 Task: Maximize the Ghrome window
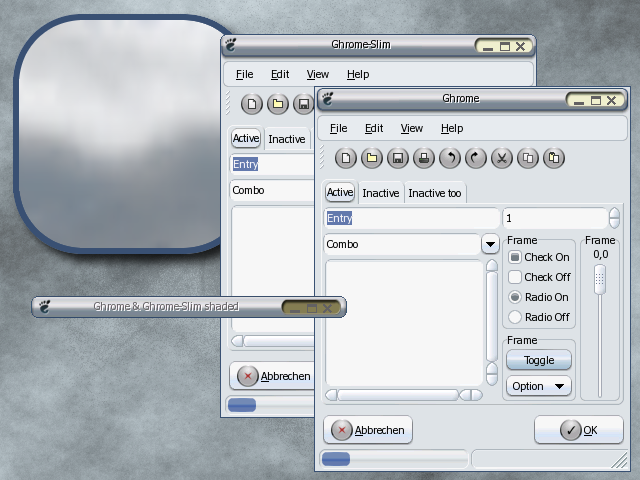pos(596,100)
